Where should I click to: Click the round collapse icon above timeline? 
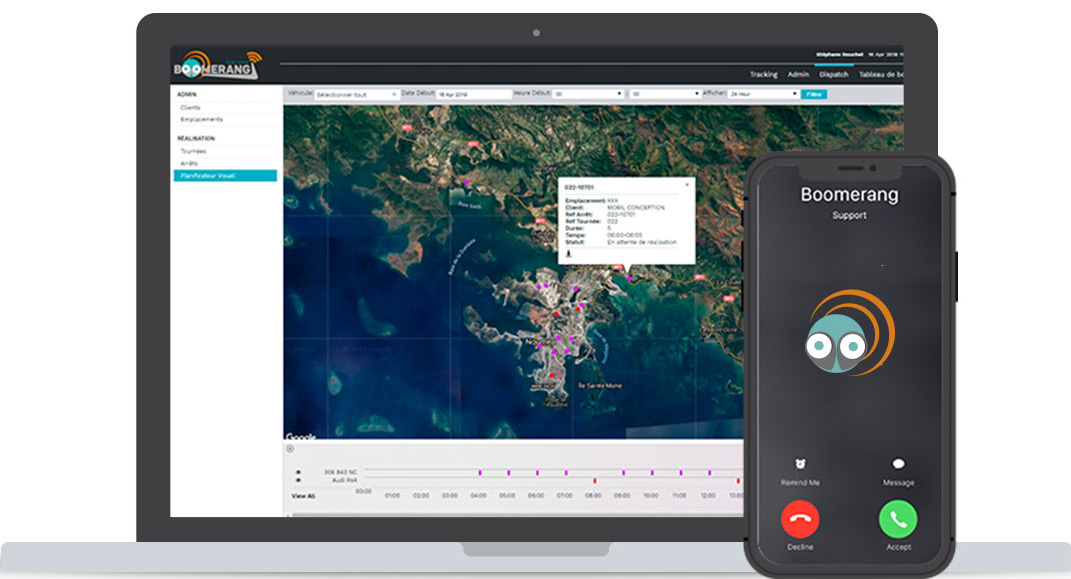click(x=290, y=449)
